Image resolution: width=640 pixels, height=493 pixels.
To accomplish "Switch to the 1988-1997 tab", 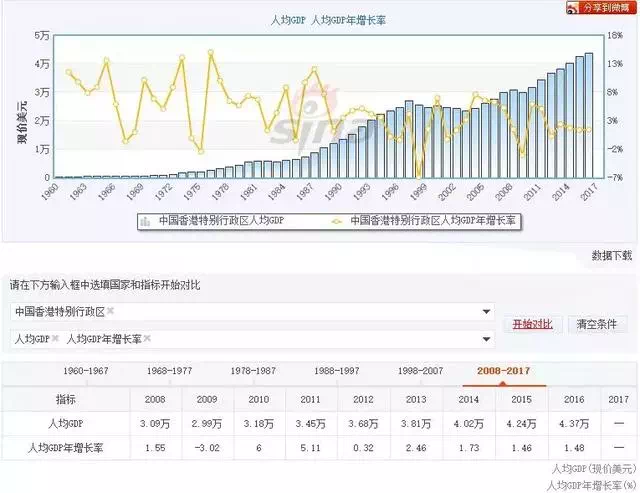I will 337,371.
